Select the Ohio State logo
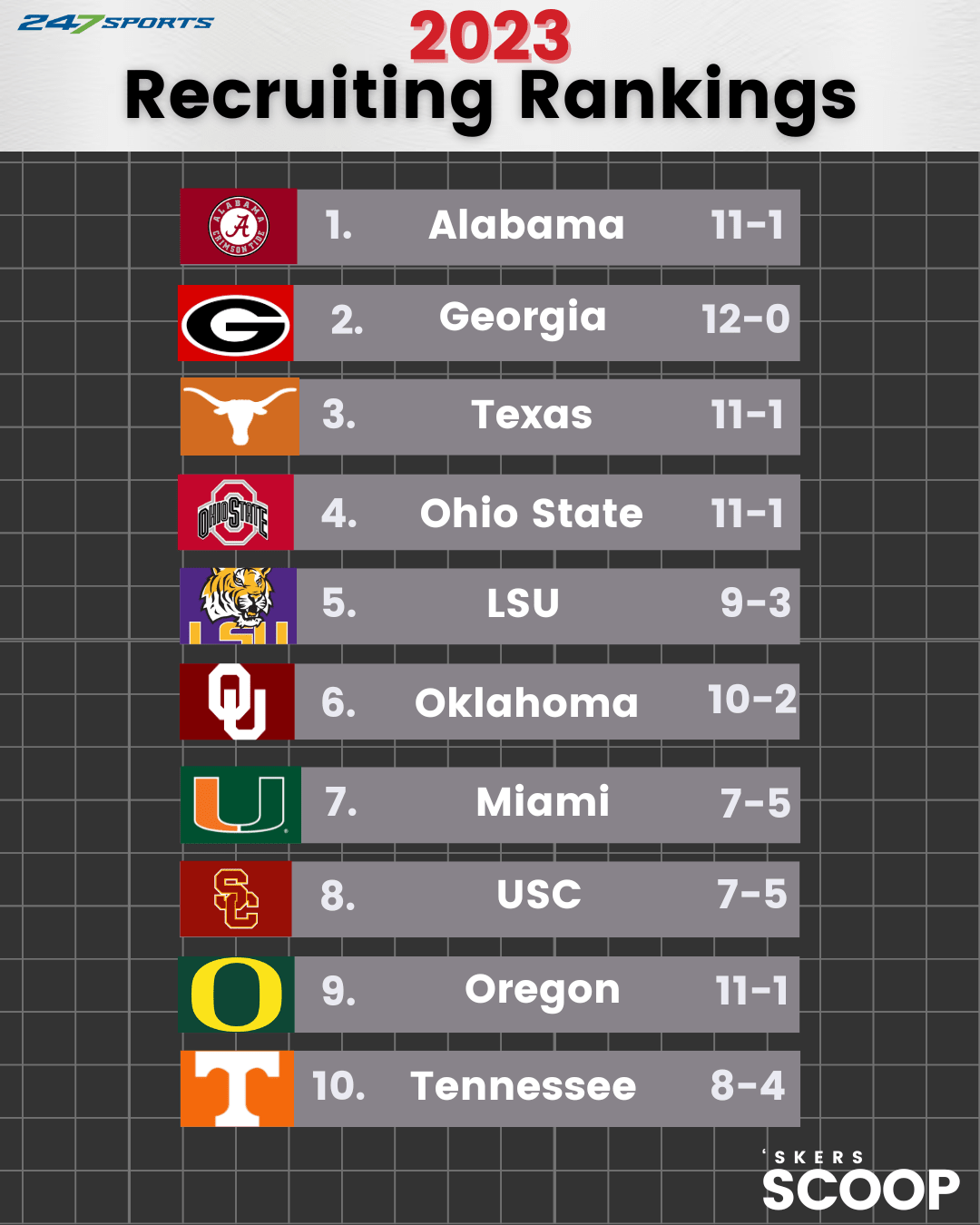This screenshot has width=980, height=1225. click(236, 512)
